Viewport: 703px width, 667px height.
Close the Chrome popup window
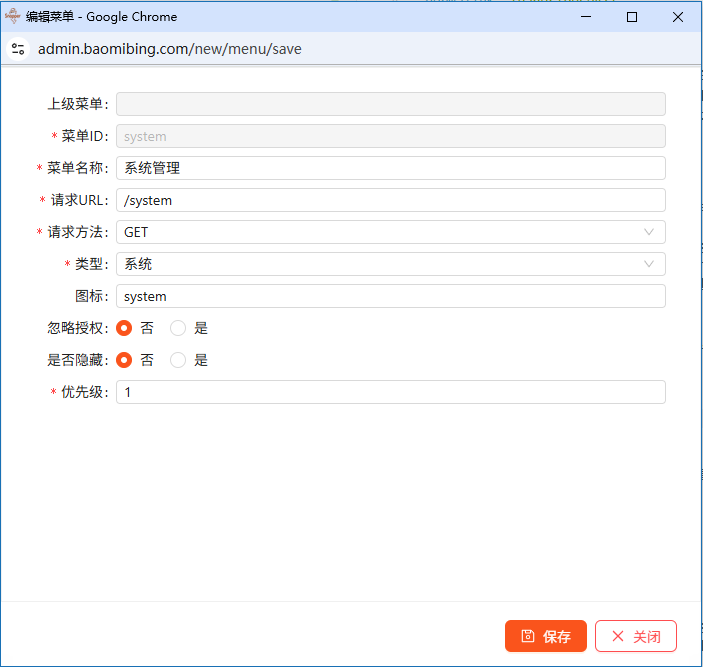pos(678,17)
